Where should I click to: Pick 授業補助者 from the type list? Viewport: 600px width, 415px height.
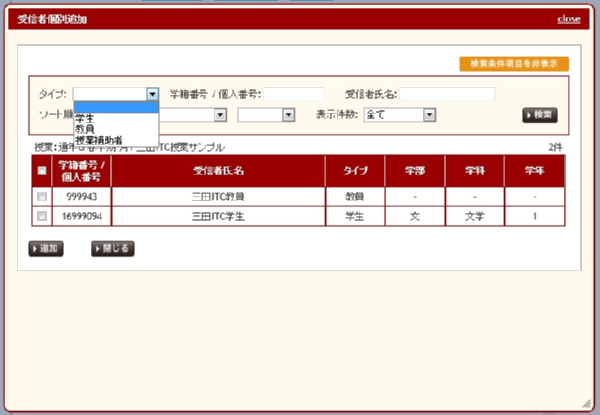[x=99, y=140]
